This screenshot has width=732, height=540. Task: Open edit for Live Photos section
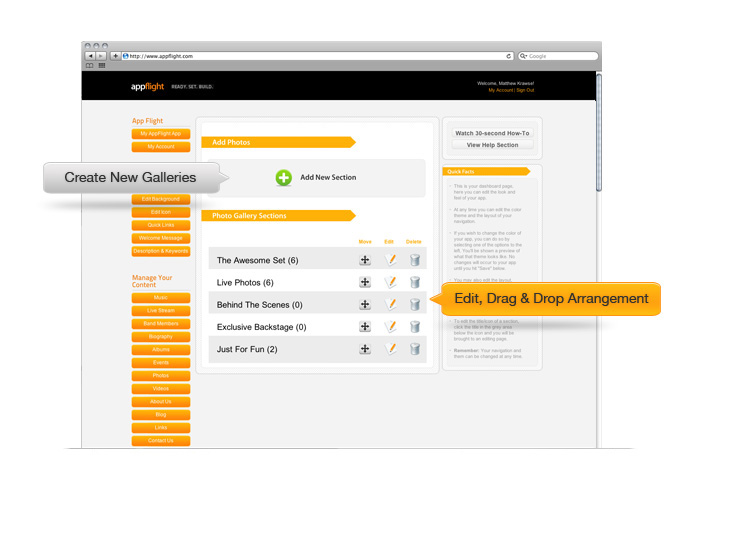(390, 282)
